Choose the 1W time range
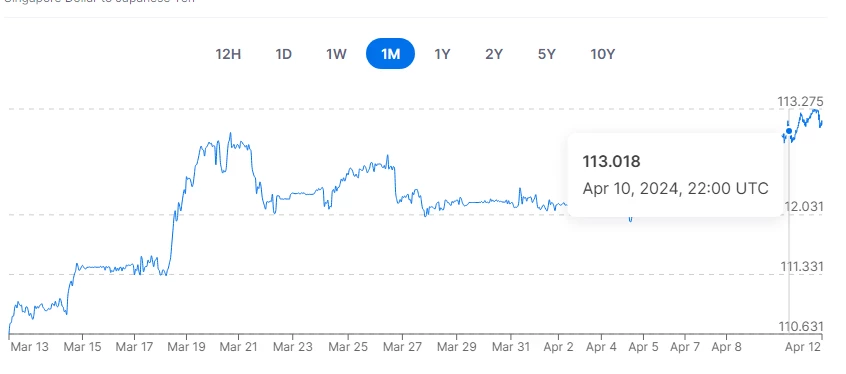The height and width of the screenshot is (374, 846). pos(336,54)
